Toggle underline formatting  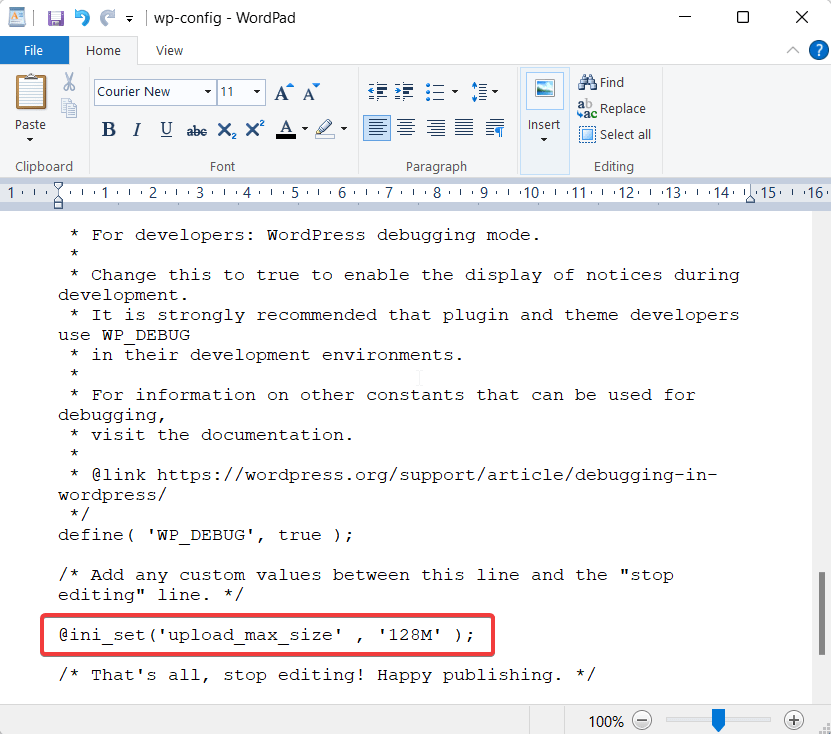pos(166,129)
